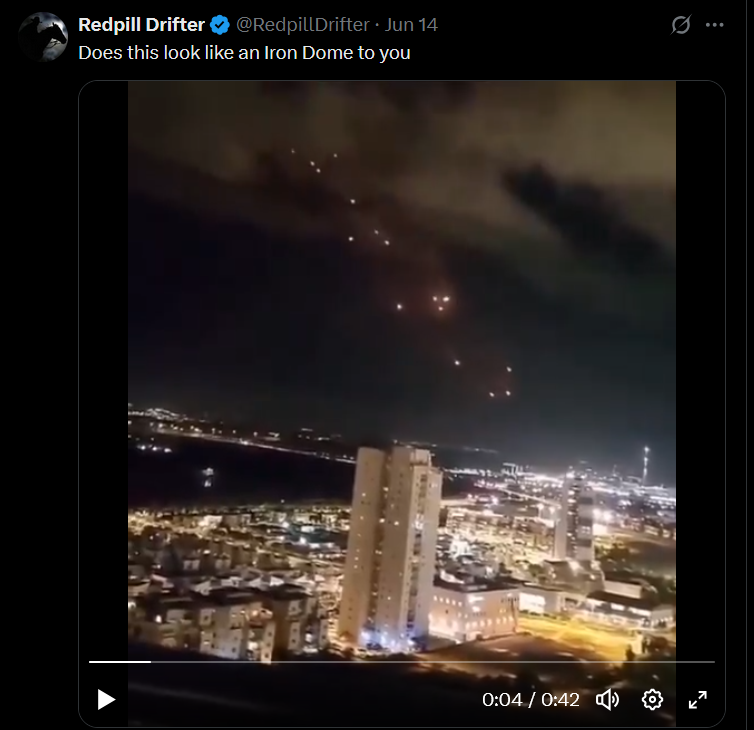The height and width of the screenshot is (730, 754).
Task: Click the tall tower building in the video
Action: coord(390,546)
